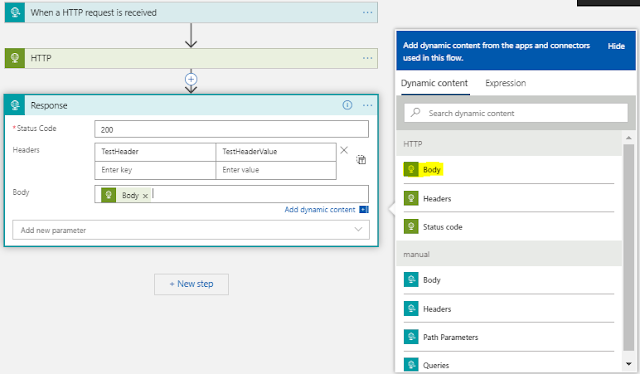
Task: Edit the TestHeaderValue field
Action: pyautogui.click(x=276, y=152)
